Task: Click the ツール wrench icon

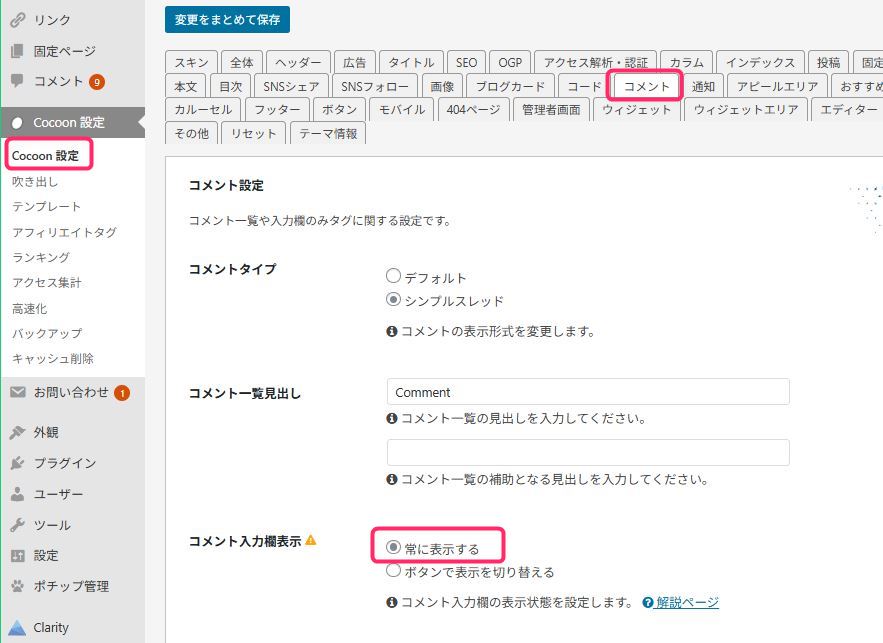Action: click(x=17, y=525)
